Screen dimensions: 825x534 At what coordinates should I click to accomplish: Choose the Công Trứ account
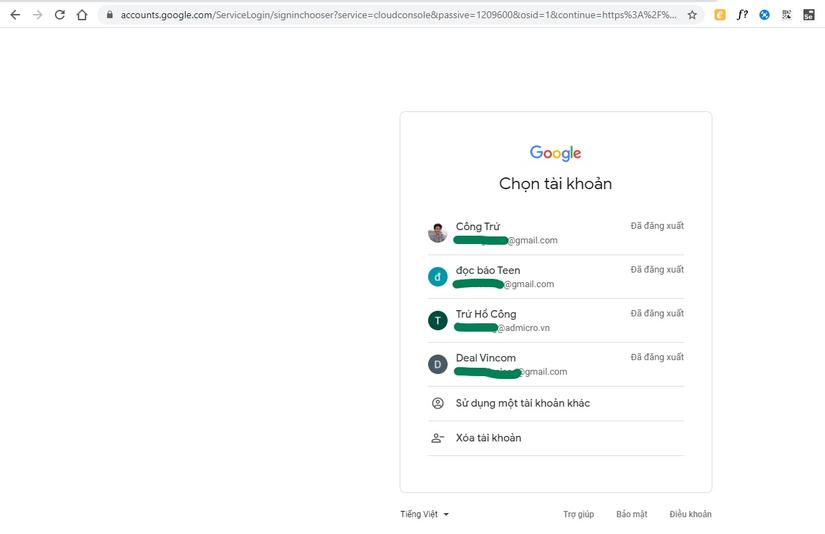pos(556,233)
